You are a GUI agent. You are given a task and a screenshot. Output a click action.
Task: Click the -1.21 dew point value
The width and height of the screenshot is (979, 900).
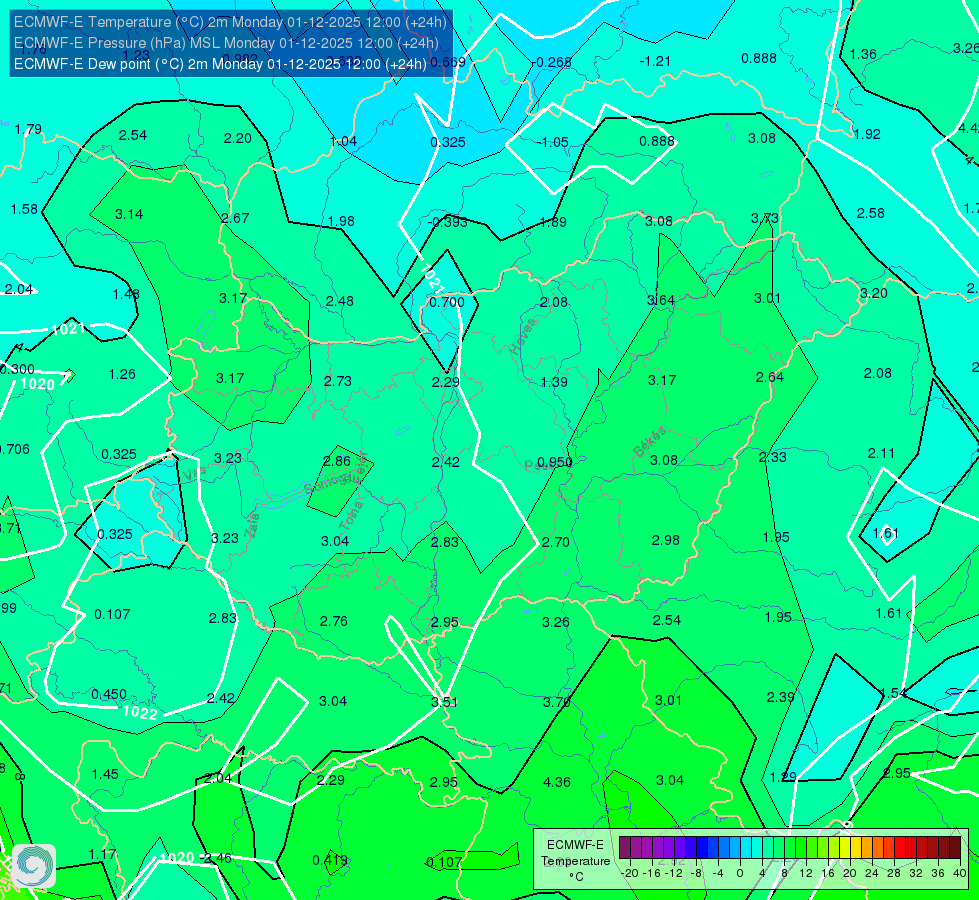click(x=655, y=61)
